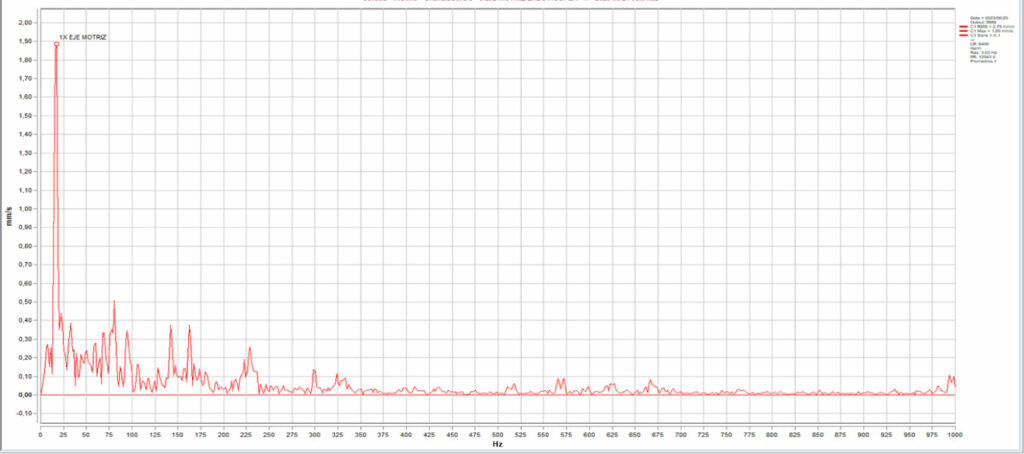This screenshot has height=454, width=1024.
Task: Click the "75" tick on the frequency axis
Action: [109, 434]
